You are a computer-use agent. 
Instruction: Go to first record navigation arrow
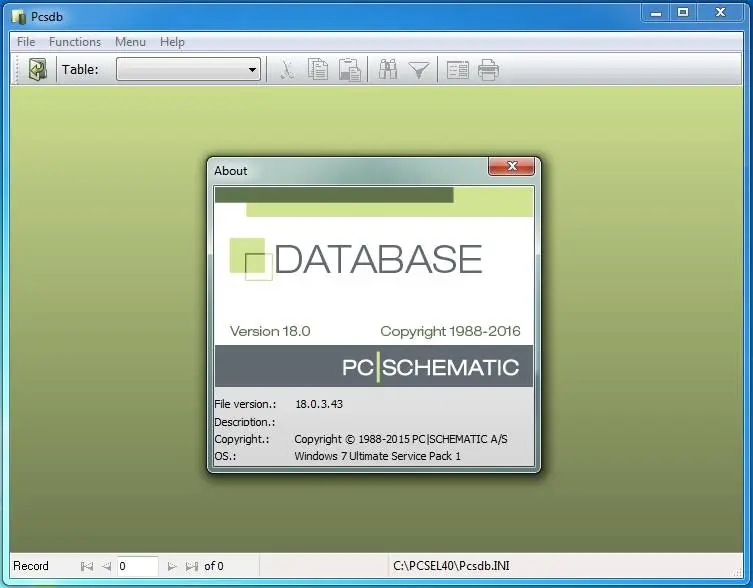tap(87, 566)
